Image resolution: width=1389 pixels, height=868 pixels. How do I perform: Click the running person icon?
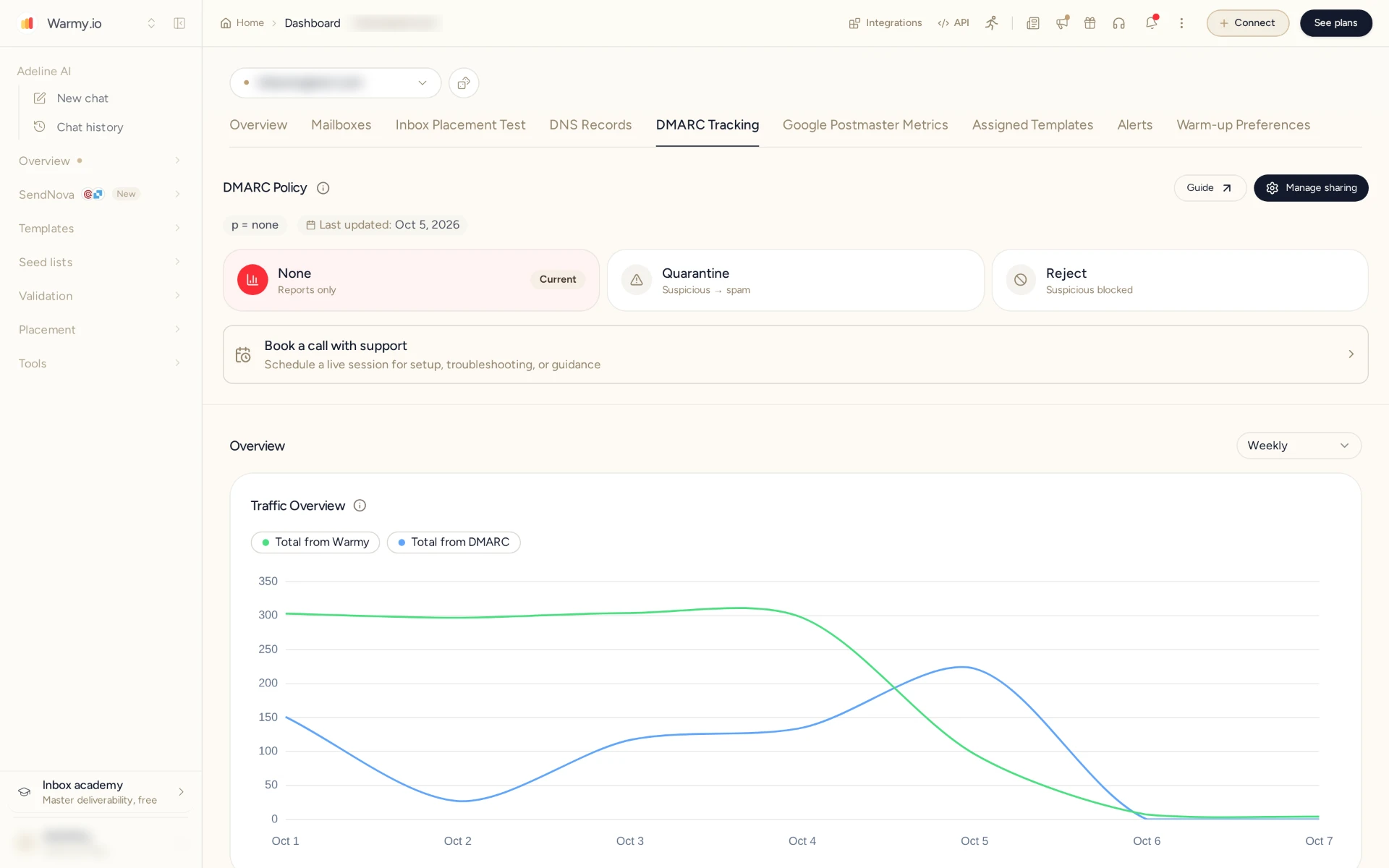tap(992, 23)
